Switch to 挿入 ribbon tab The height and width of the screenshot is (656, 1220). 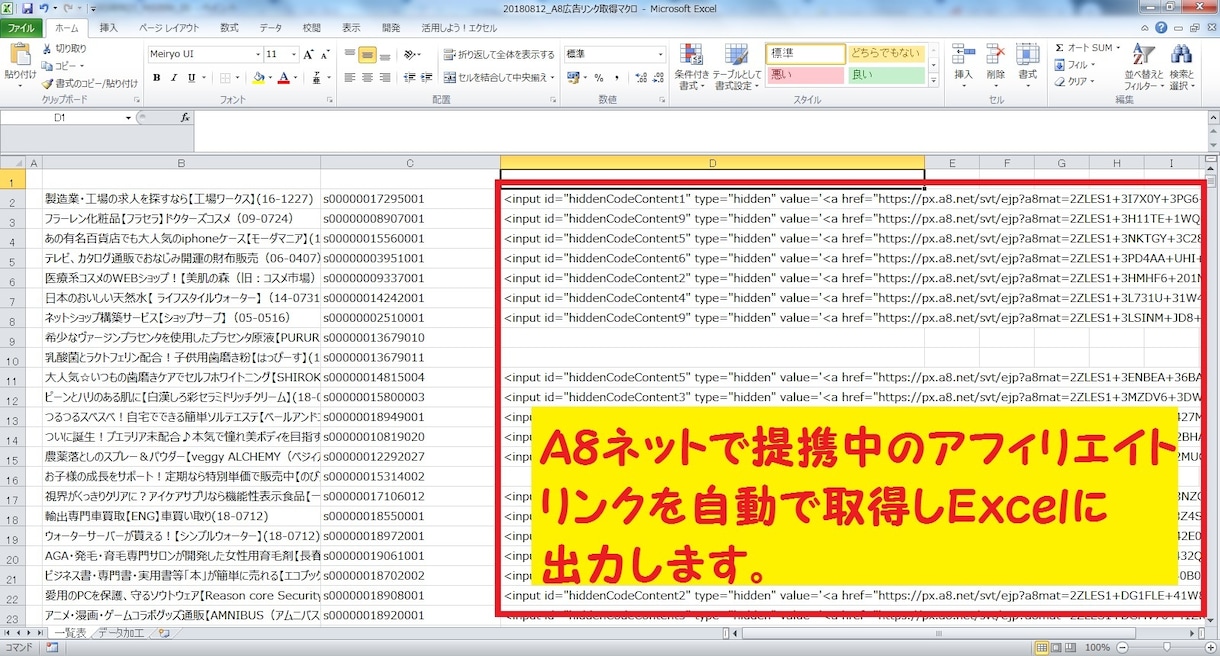coord(109,28)
